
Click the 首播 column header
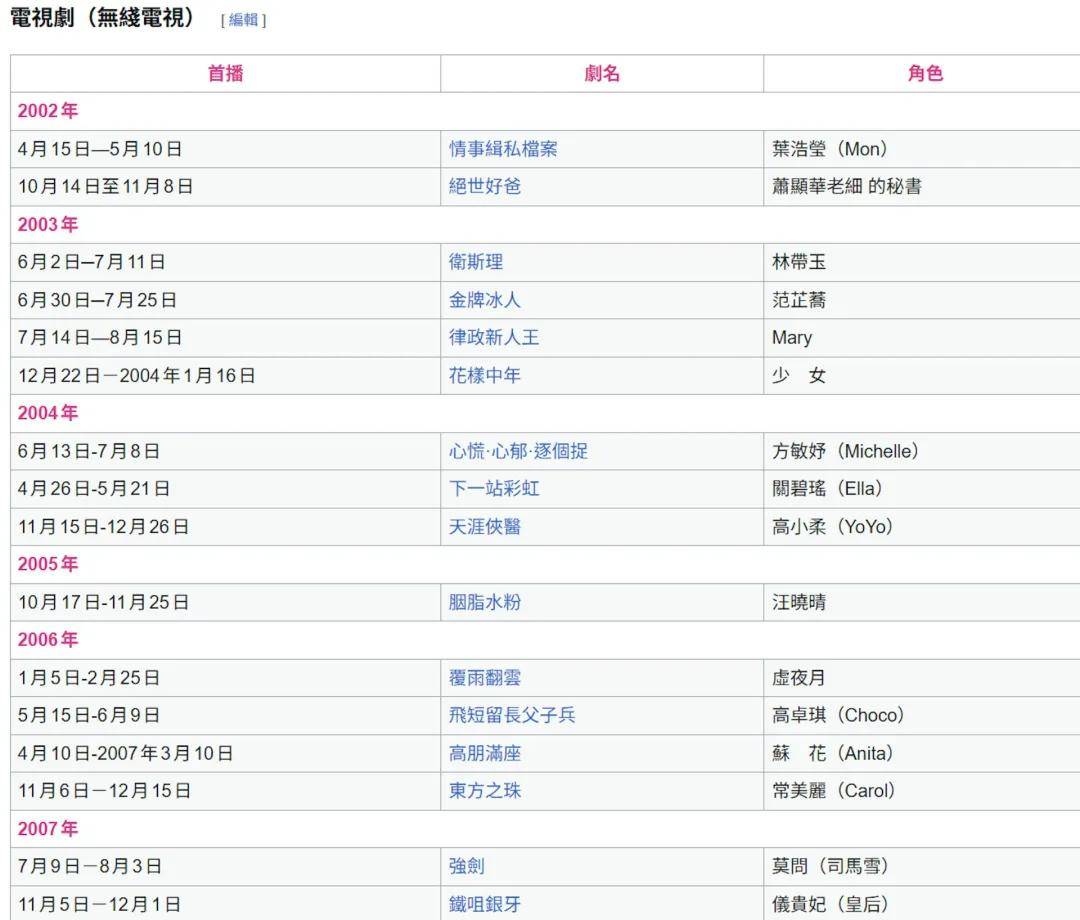(x=225, y=73)
